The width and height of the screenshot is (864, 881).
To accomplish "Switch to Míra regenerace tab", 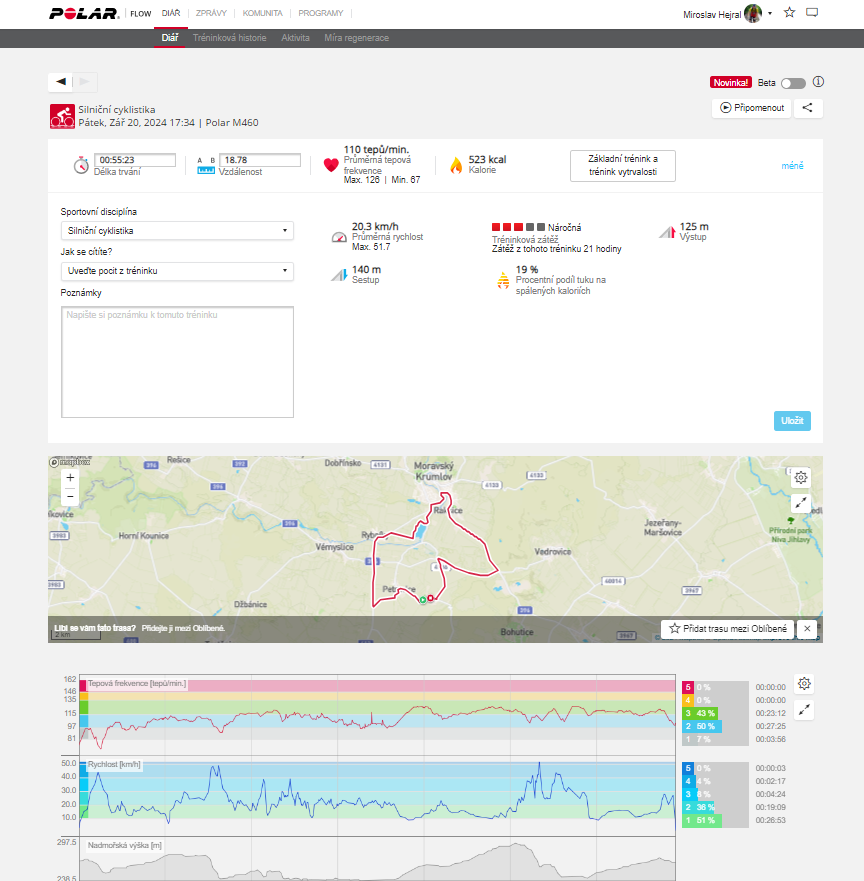I will point(357,38).
